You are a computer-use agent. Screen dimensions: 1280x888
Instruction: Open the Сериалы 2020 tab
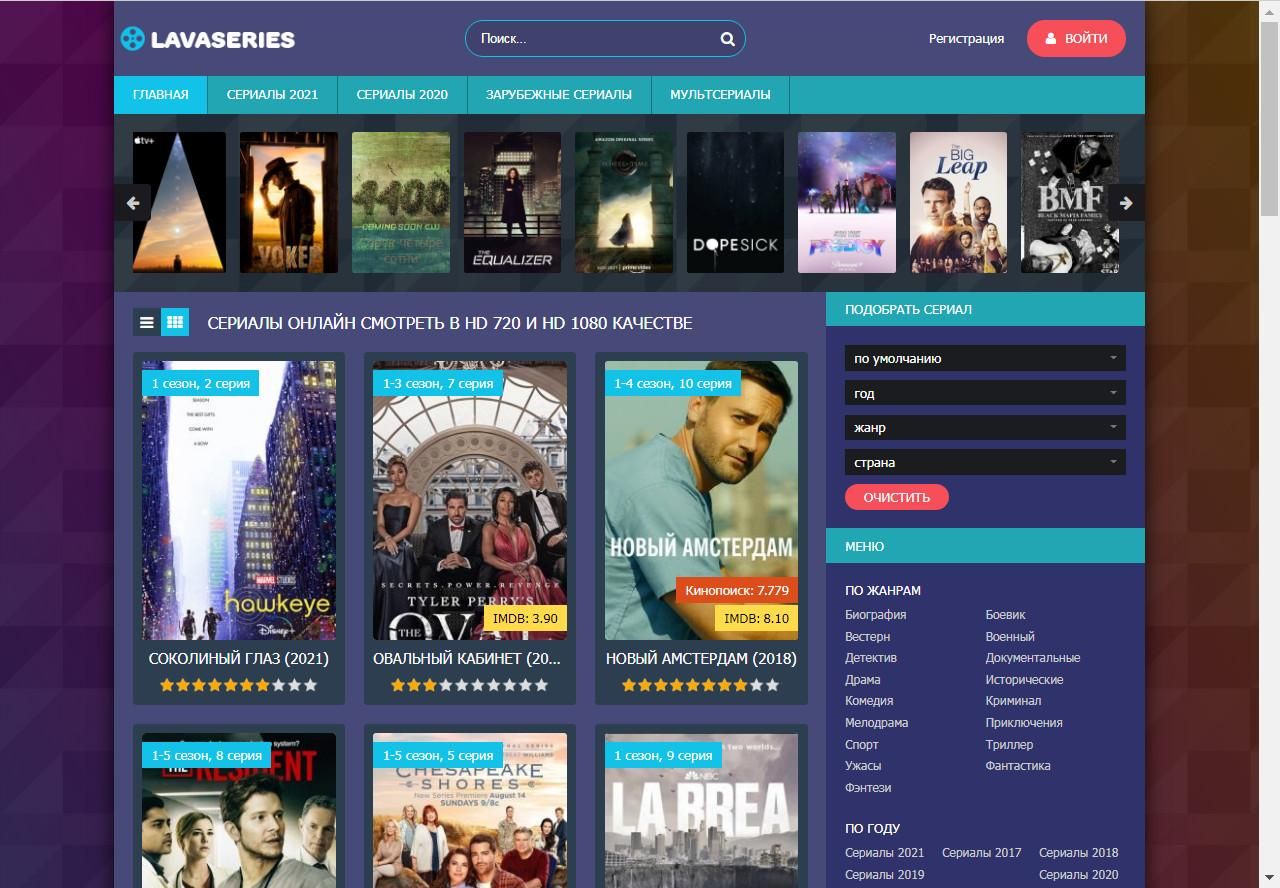pos(402,95)
